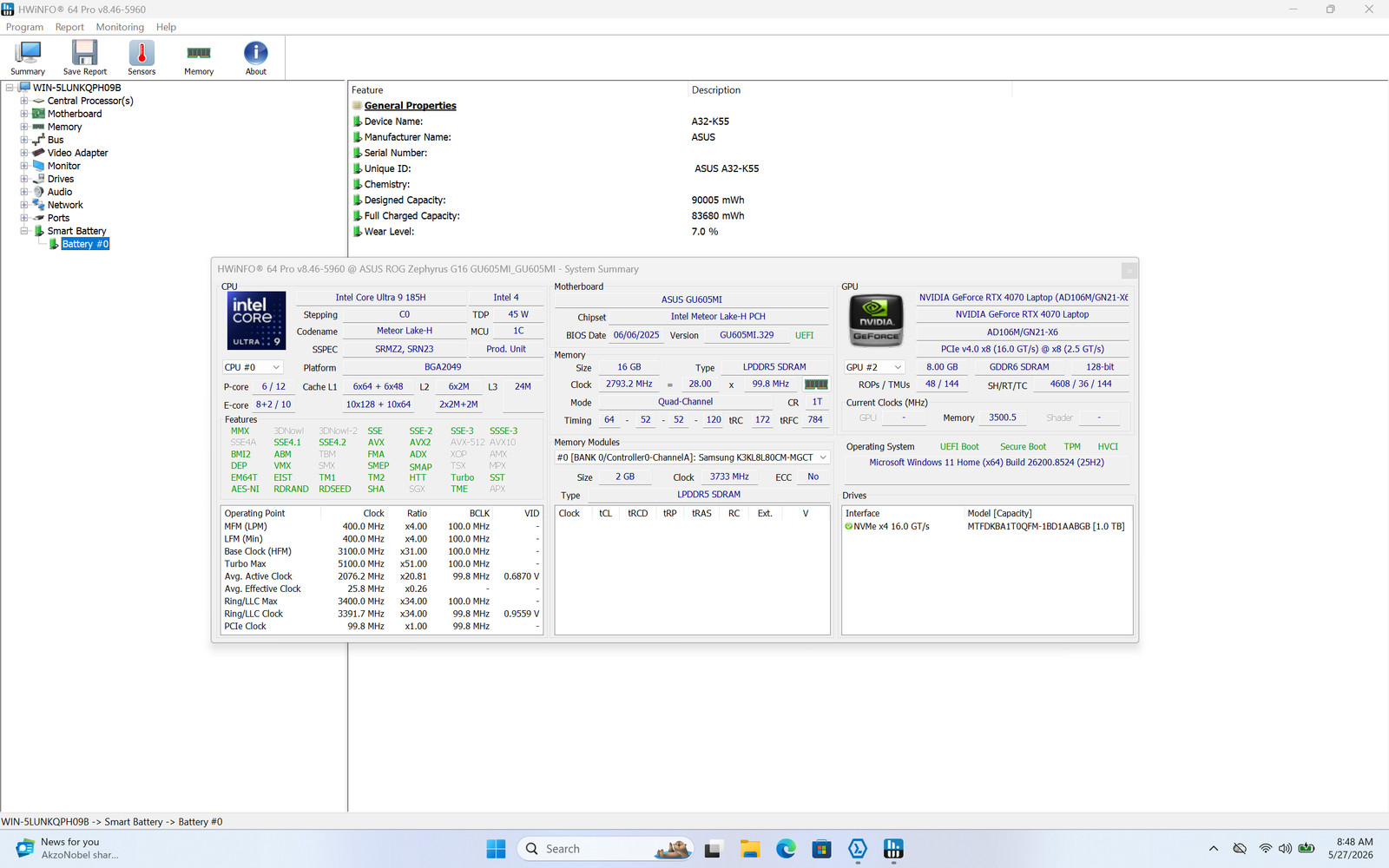Open the GPU #2 selector dropdown
1389x868 pixels.
[874, 367]
